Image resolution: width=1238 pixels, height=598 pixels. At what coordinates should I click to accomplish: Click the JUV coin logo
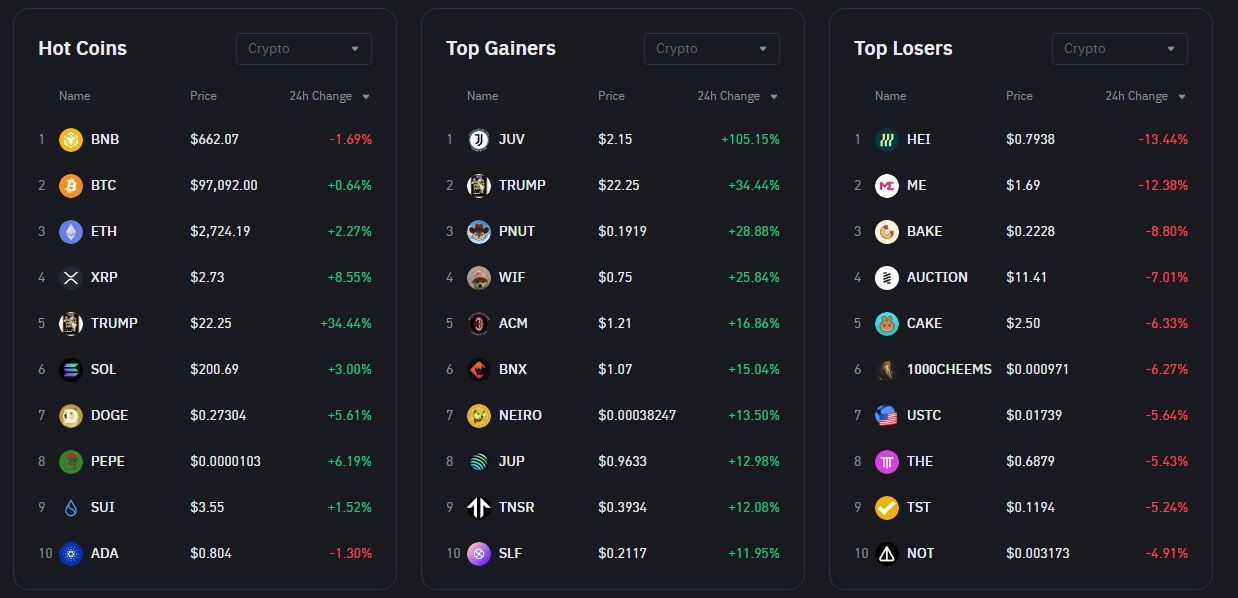tap(478, 139)
